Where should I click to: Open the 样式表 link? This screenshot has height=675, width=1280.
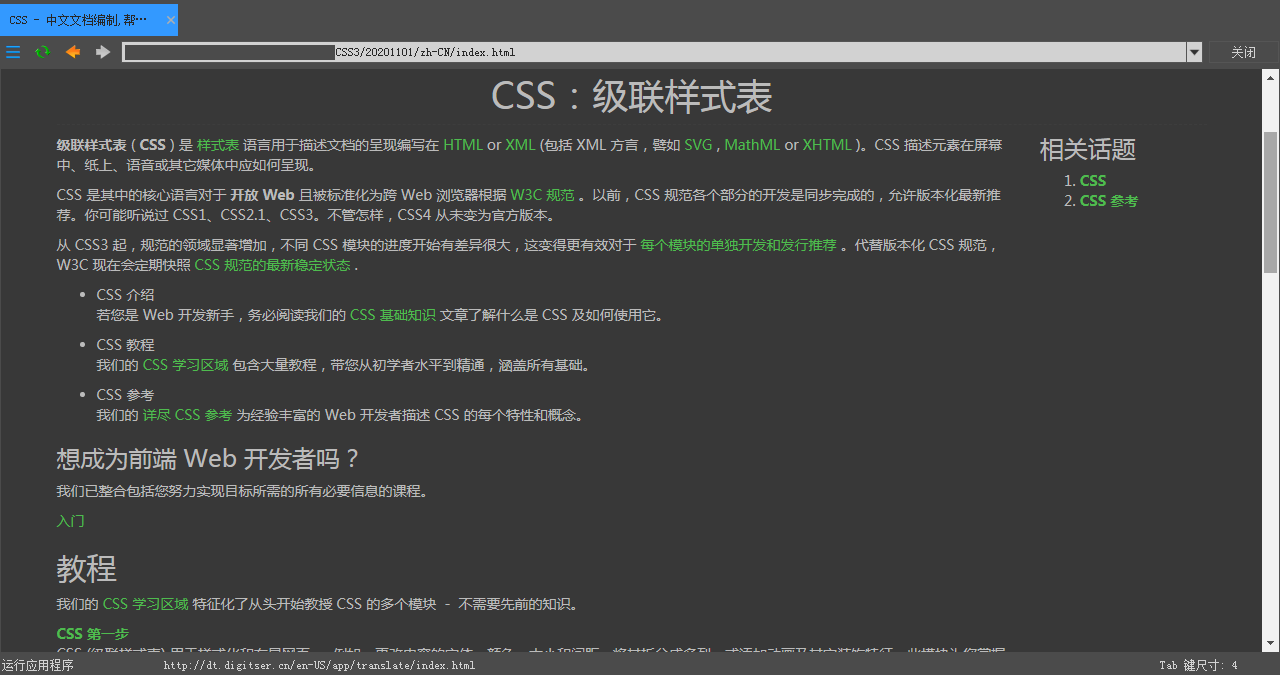tap(217, 144)
